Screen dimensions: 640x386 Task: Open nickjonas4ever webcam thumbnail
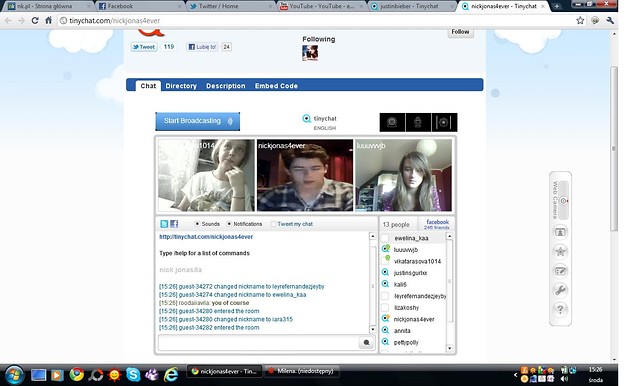pos(305,175)
